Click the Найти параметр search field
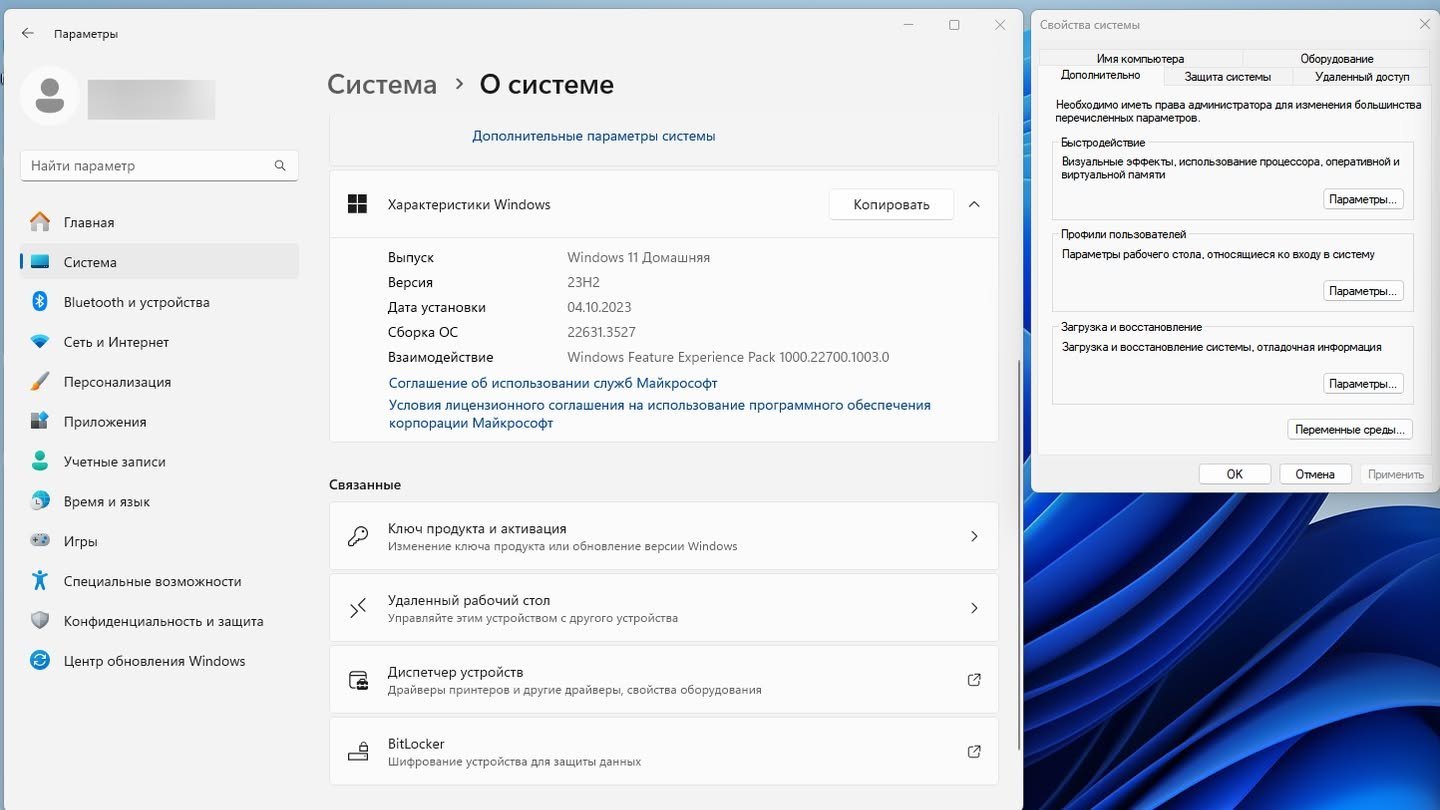The height and width of the screenshot is (810, 1440). (160, 166)
